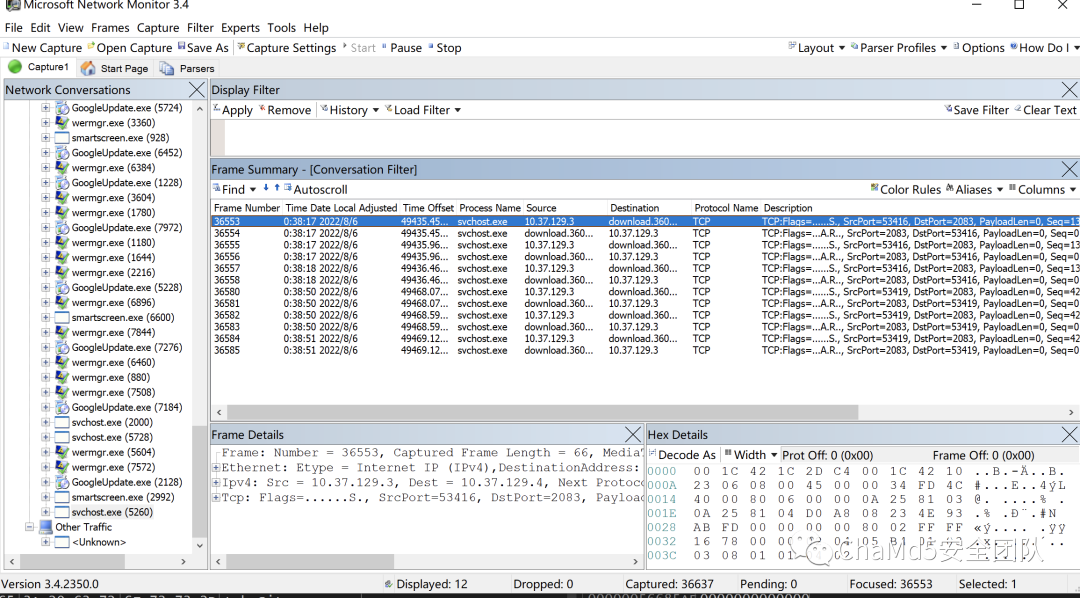Viewport: 1080px width, 598px height.
Task: Click Decode As in Hex Details
Action: 683,455
